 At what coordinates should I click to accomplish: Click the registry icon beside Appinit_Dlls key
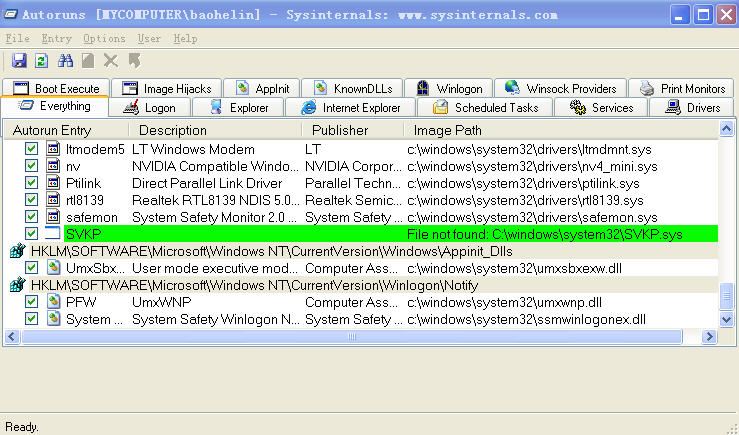click(17, 251)
